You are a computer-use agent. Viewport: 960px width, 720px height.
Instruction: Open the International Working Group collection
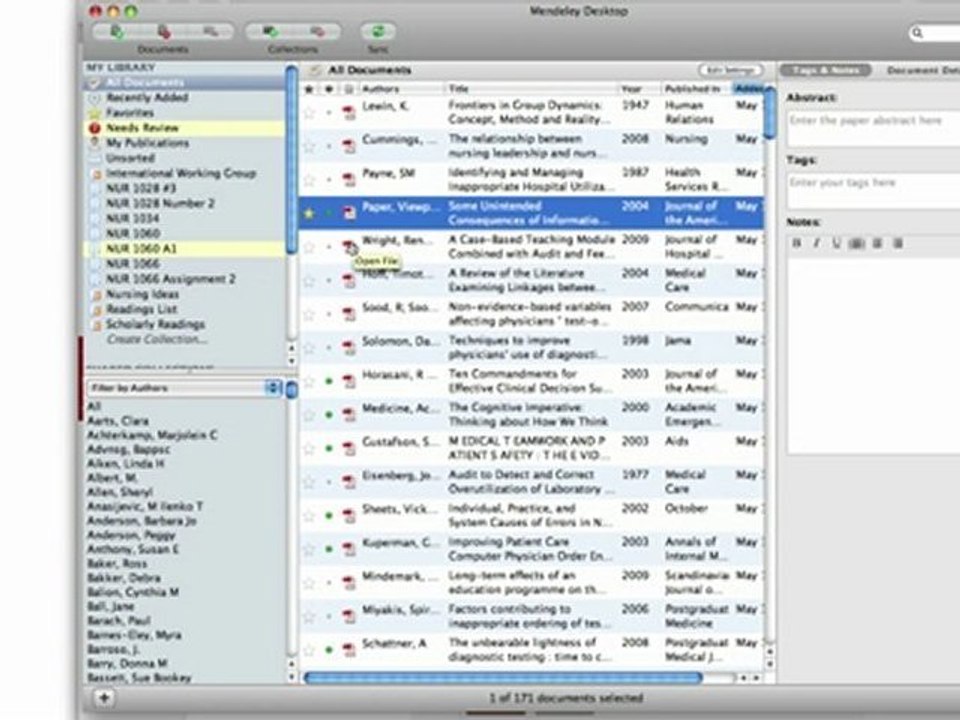181,173
